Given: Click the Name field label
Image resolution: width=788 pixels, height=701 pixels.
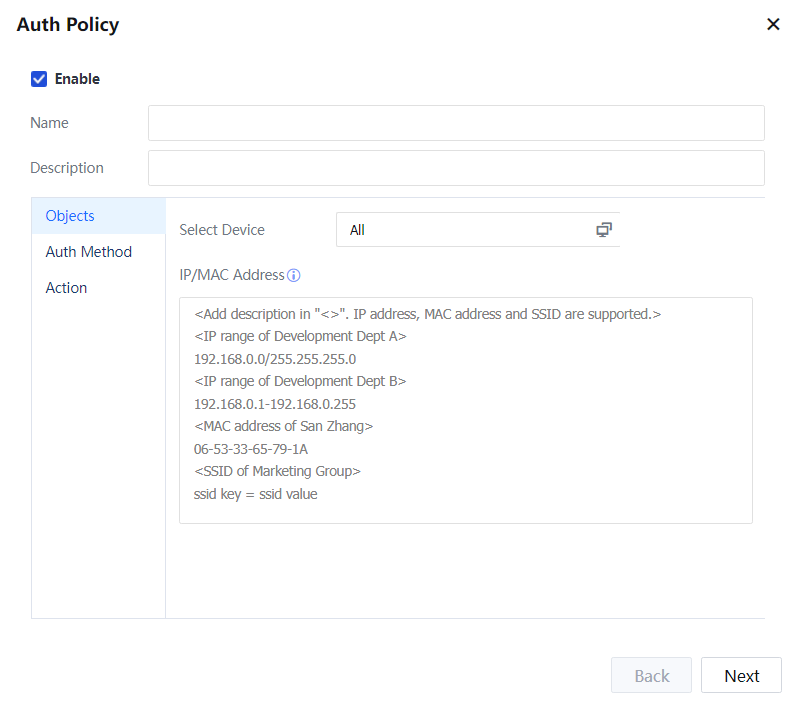Looking at the screenshot, I should tap(49, 123).
